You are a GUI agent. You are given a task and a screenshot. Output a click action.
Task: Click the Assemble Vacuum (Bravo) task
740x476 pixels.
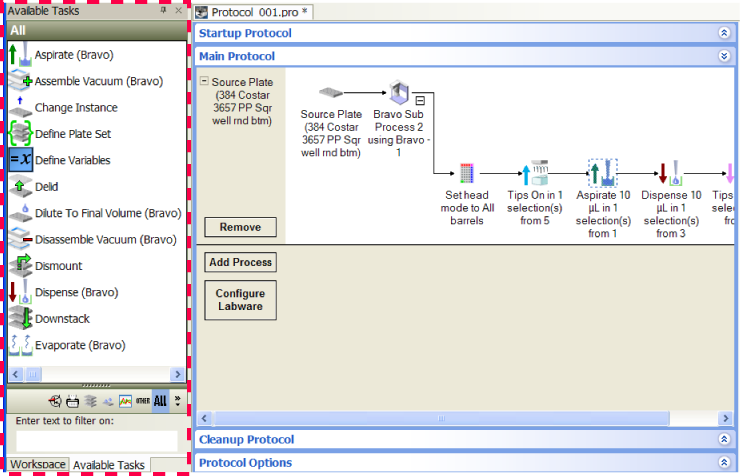[98, 81]
